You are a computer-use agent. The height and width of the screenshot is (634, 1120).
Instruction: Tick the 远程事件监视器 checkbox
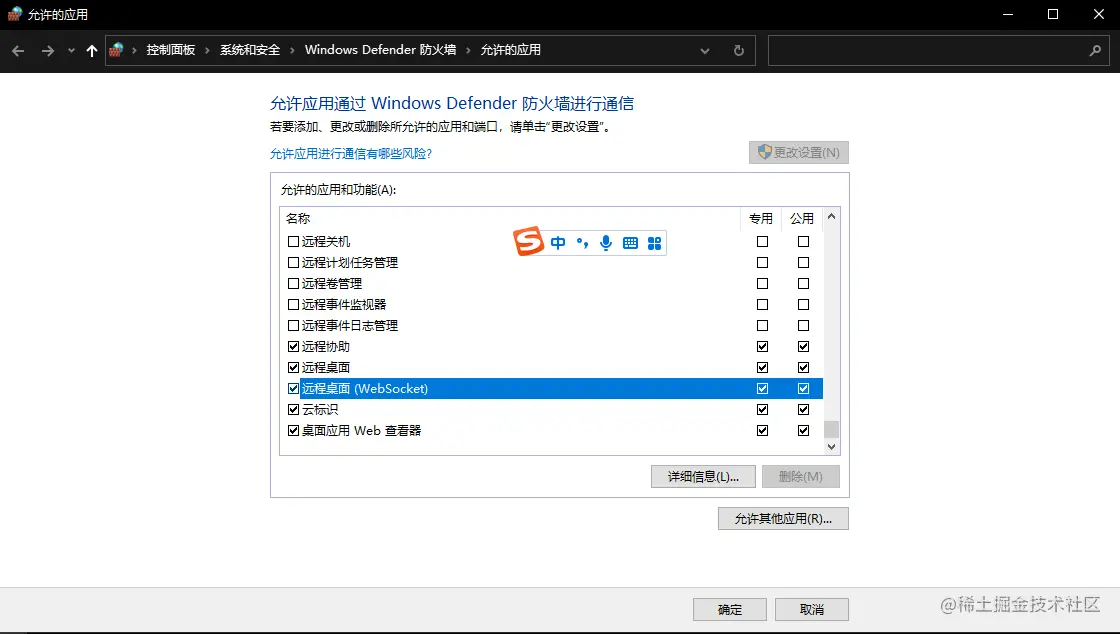293,304
